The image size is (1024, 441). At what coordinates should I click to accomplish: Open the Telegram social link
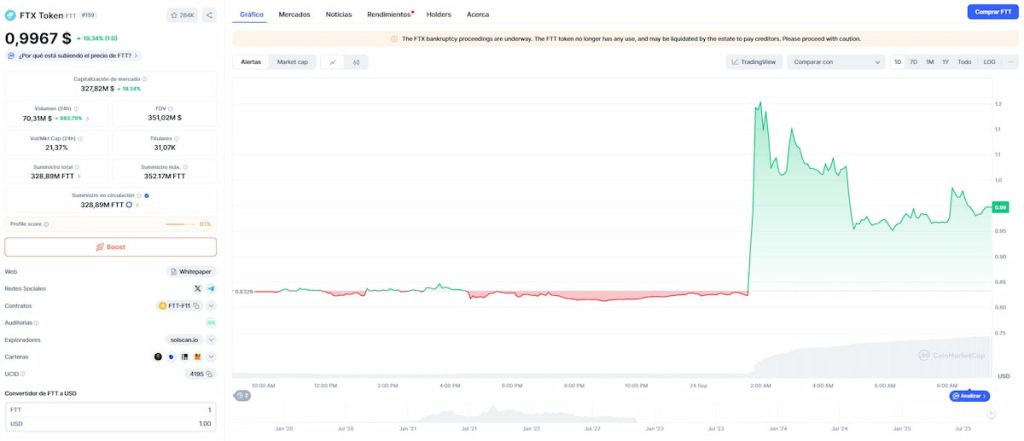click(211, 288)
